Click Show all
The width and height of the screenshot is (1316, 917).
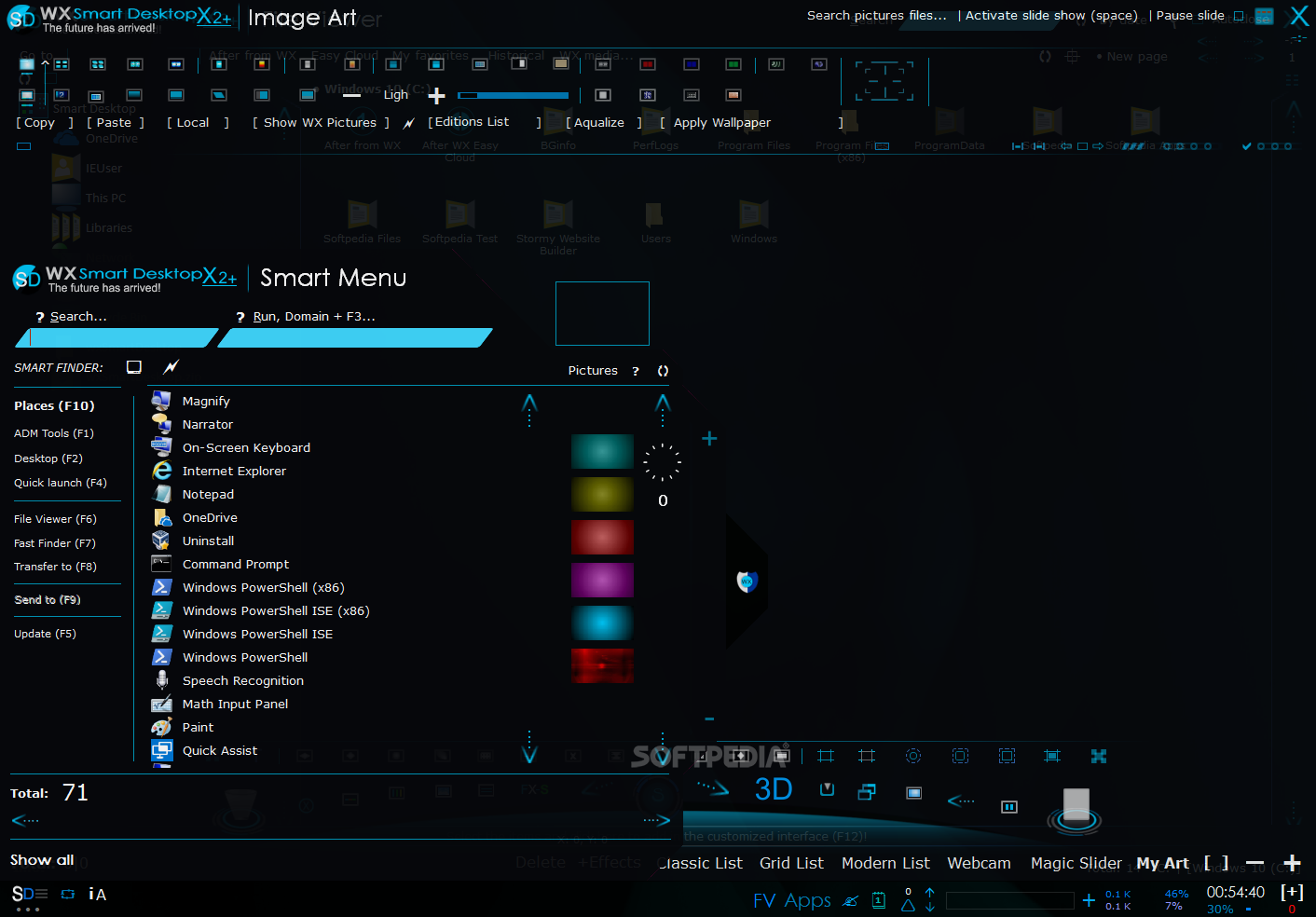pos(42,860)
